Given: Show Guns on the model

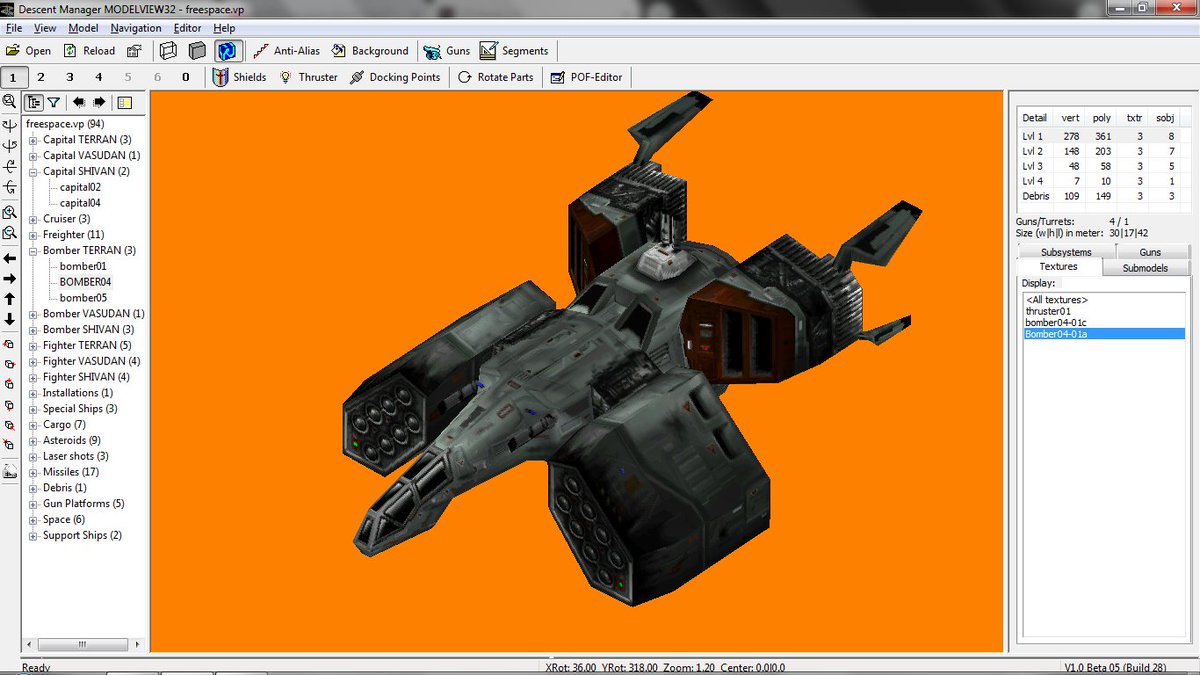Looking at the screenshot, I should point(447,51).
